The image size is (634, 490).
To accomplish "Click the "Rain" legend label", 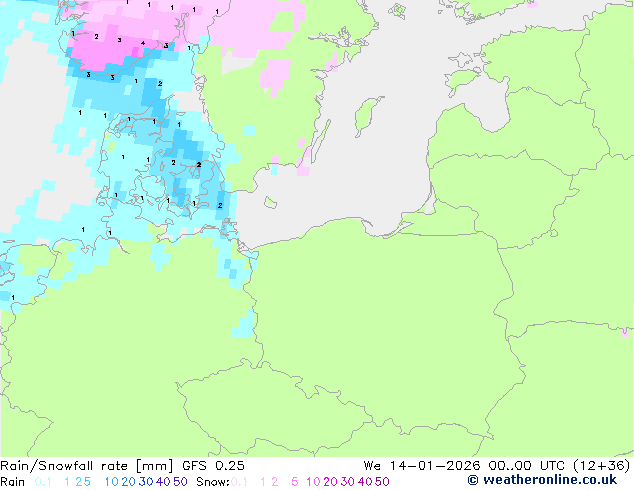I will point(13,482).
